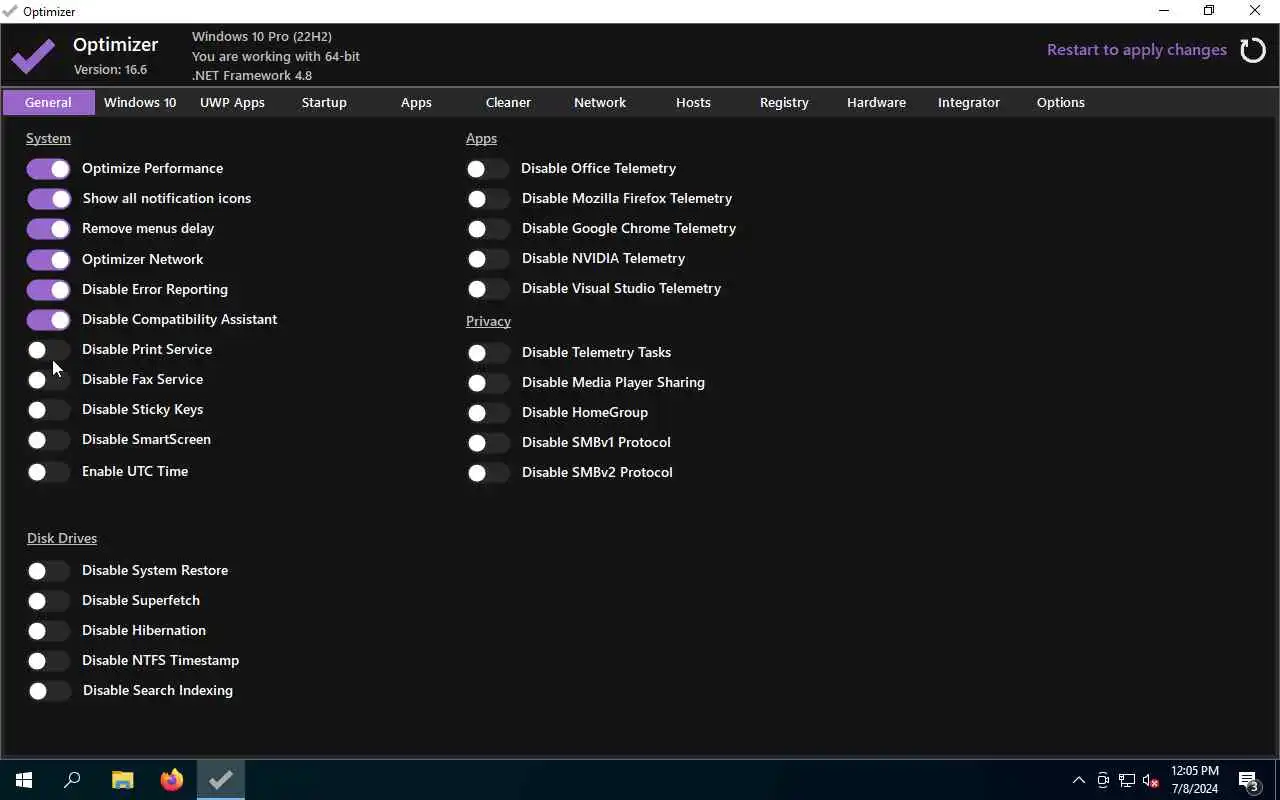Enable Disable Search Indexing toggle
The width and height of the screenshot is (1280, 800).
pyautogui.click(x=48, y=691)
